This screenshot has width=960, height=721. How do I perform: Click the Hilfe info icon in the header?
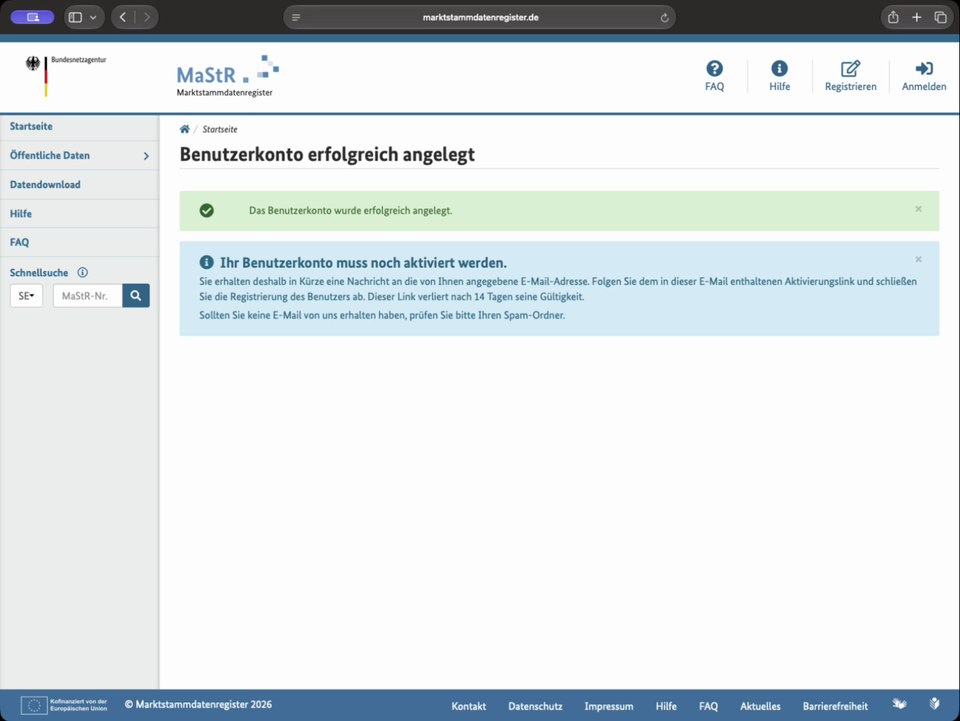click(779, 68)
